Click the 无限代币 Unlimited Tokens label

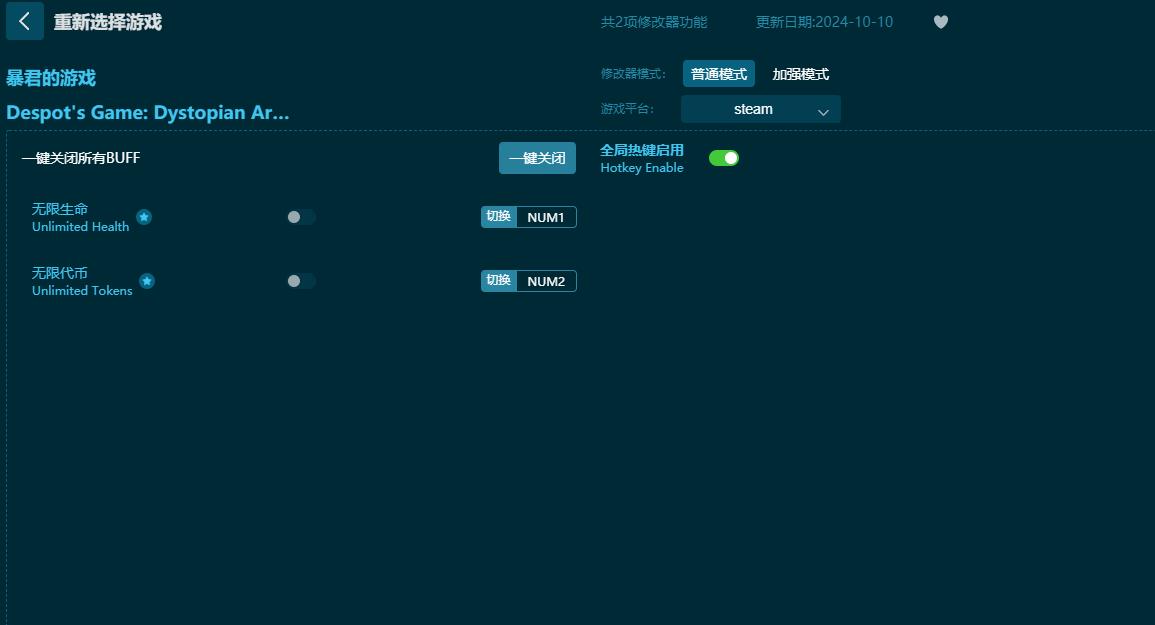tap(82, 282)
